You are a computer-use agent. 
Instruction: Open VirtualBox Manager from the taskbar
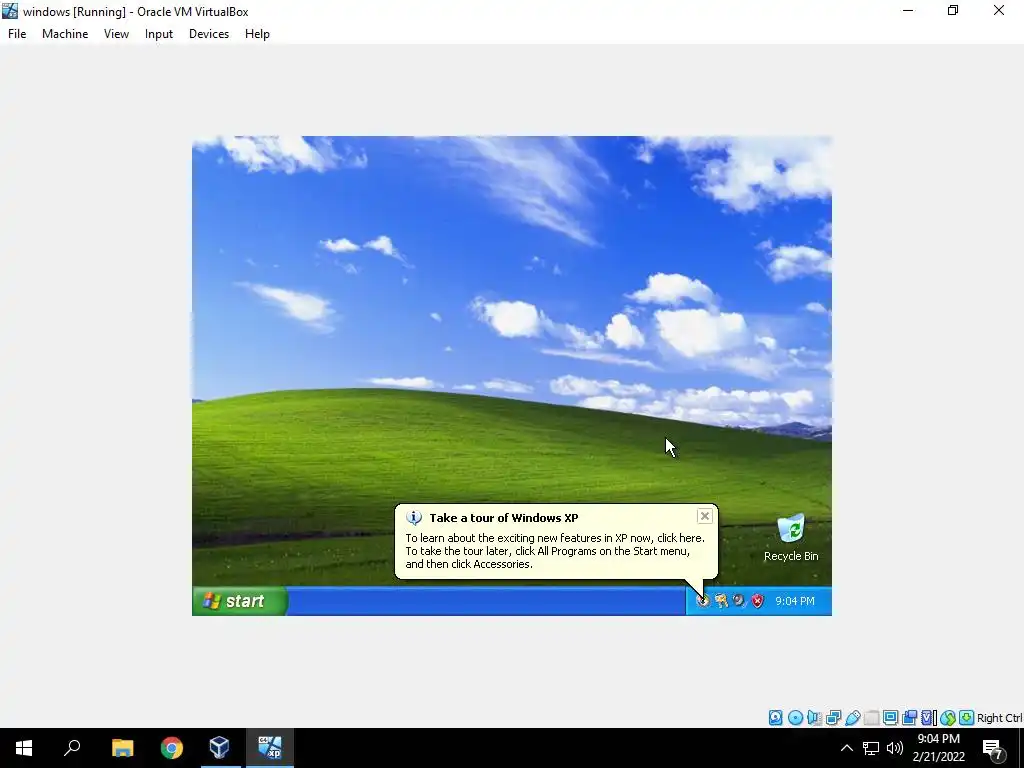pos(220,748)
